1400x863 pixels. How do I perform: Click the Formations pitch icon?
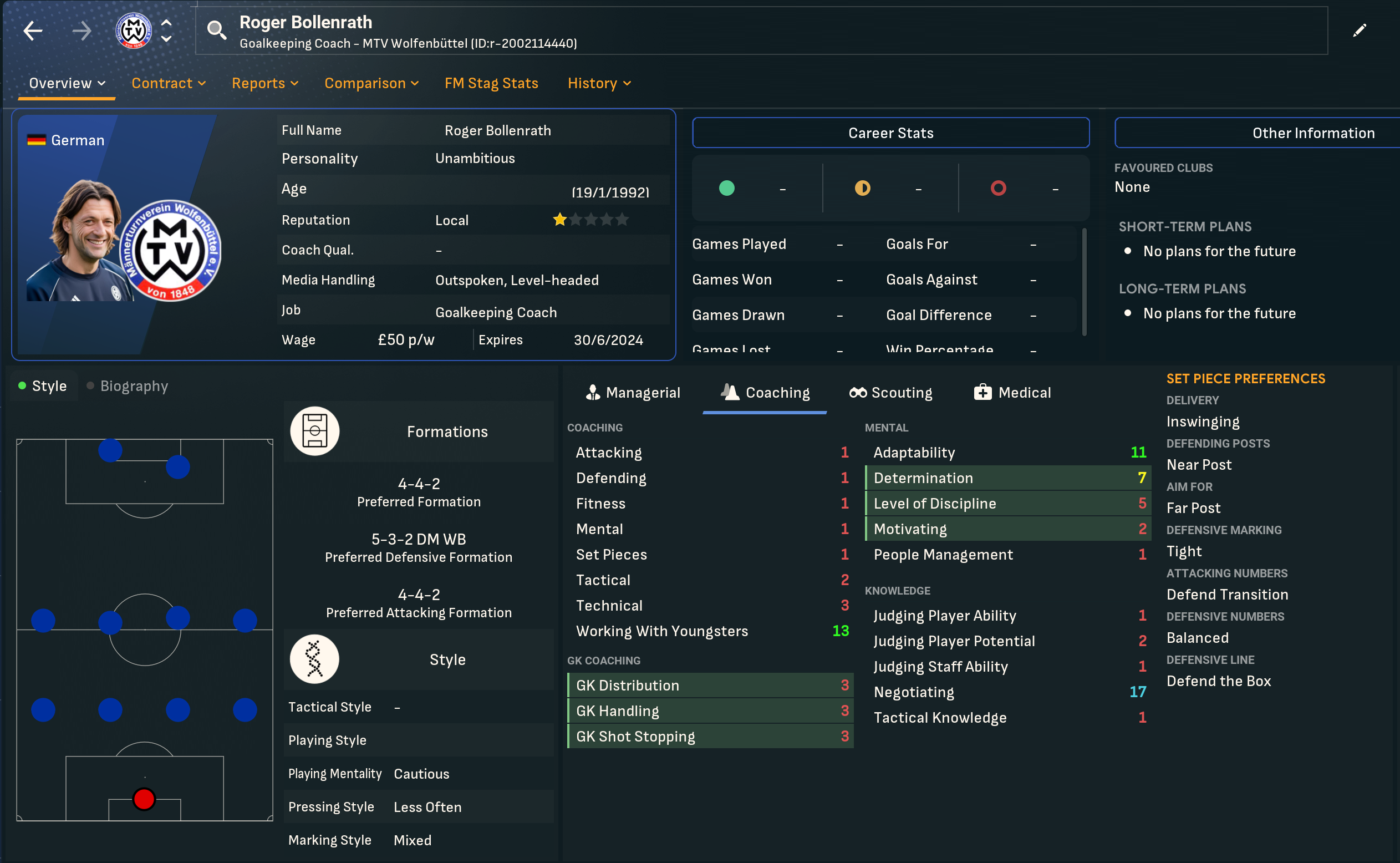(314, 431)
